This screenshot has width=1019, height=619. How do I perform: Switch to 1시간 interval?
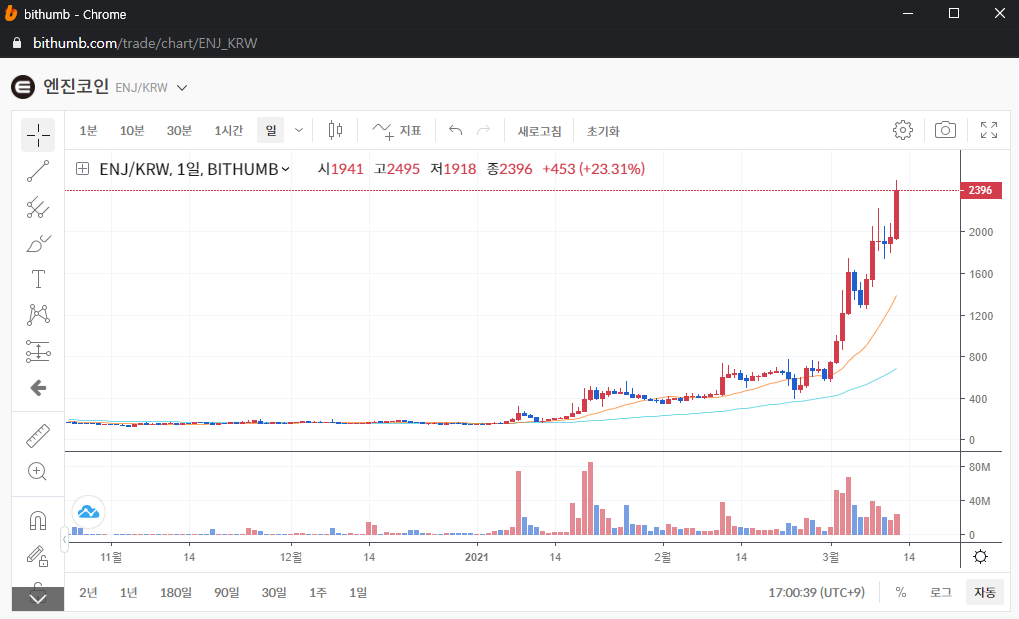229,131
